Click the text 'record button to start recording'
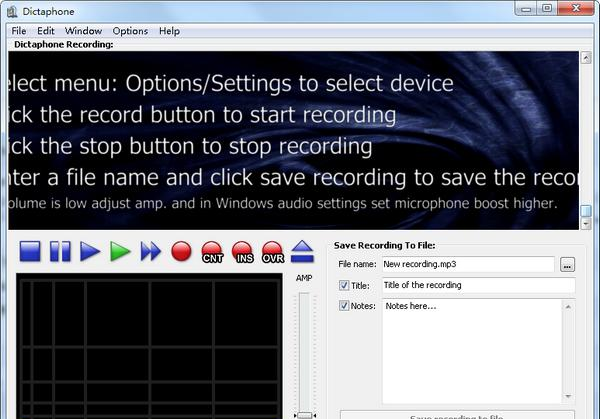The width and height of the screenshot is (600, 419). (x=238, y=115)
